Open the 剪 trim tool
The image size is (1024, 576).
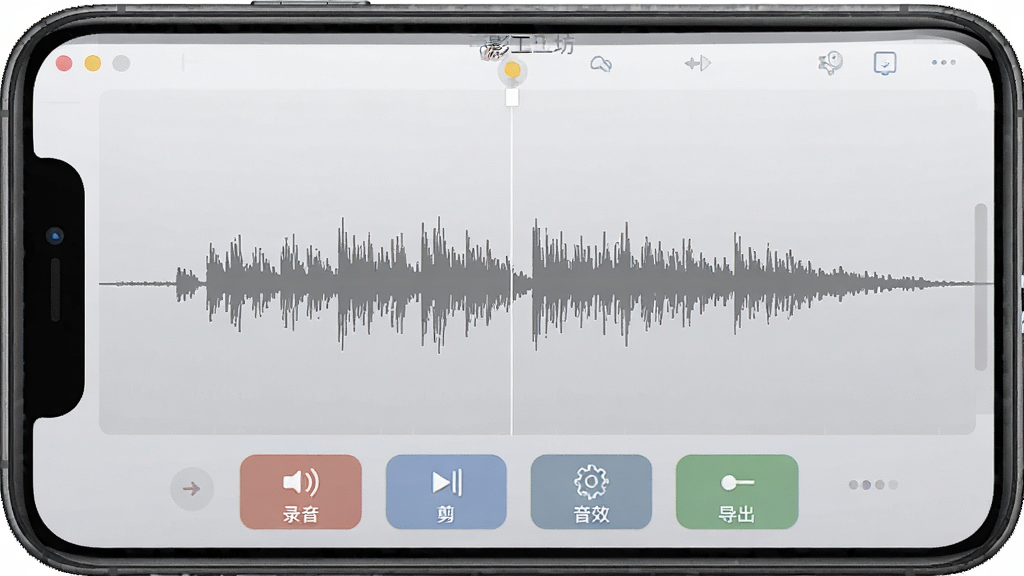point(446,492)
